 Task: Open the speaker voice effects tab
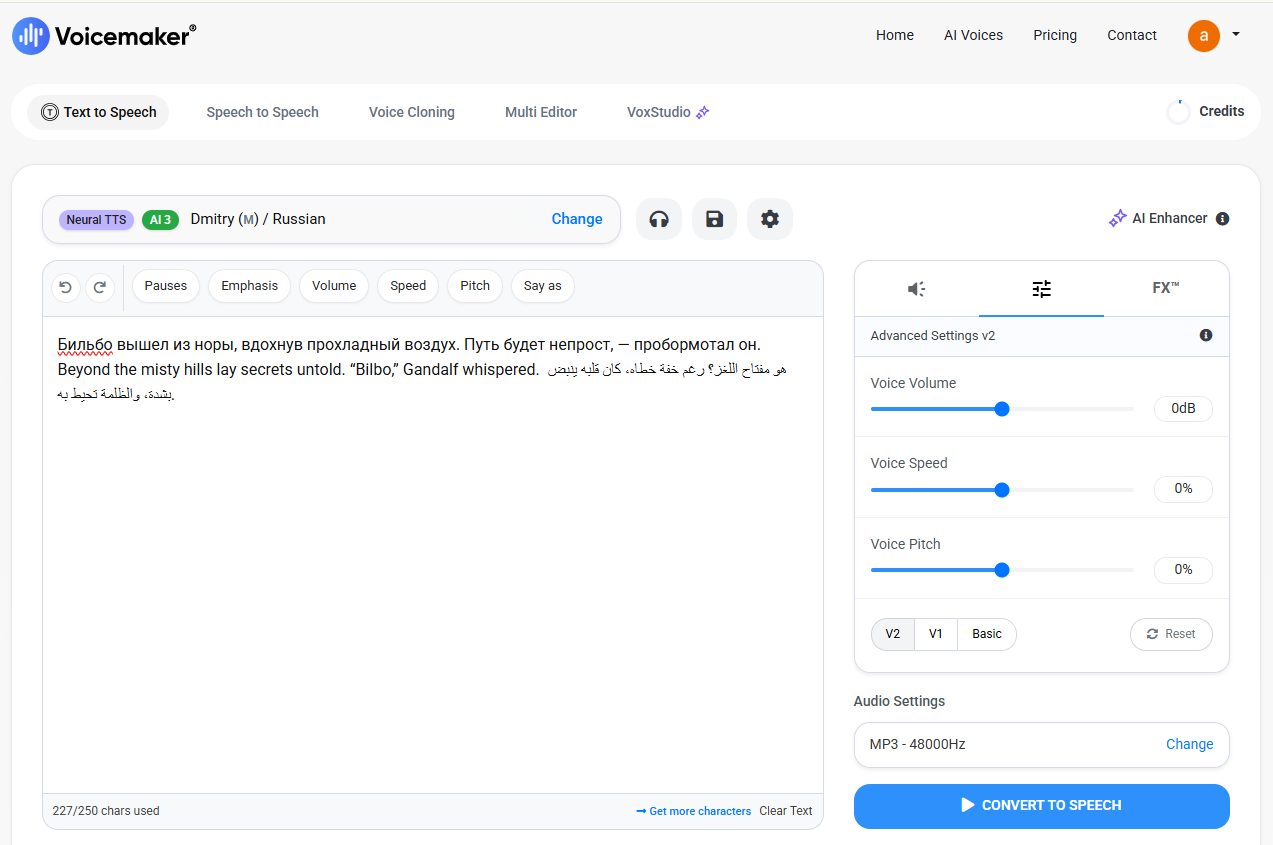[917, 289]
